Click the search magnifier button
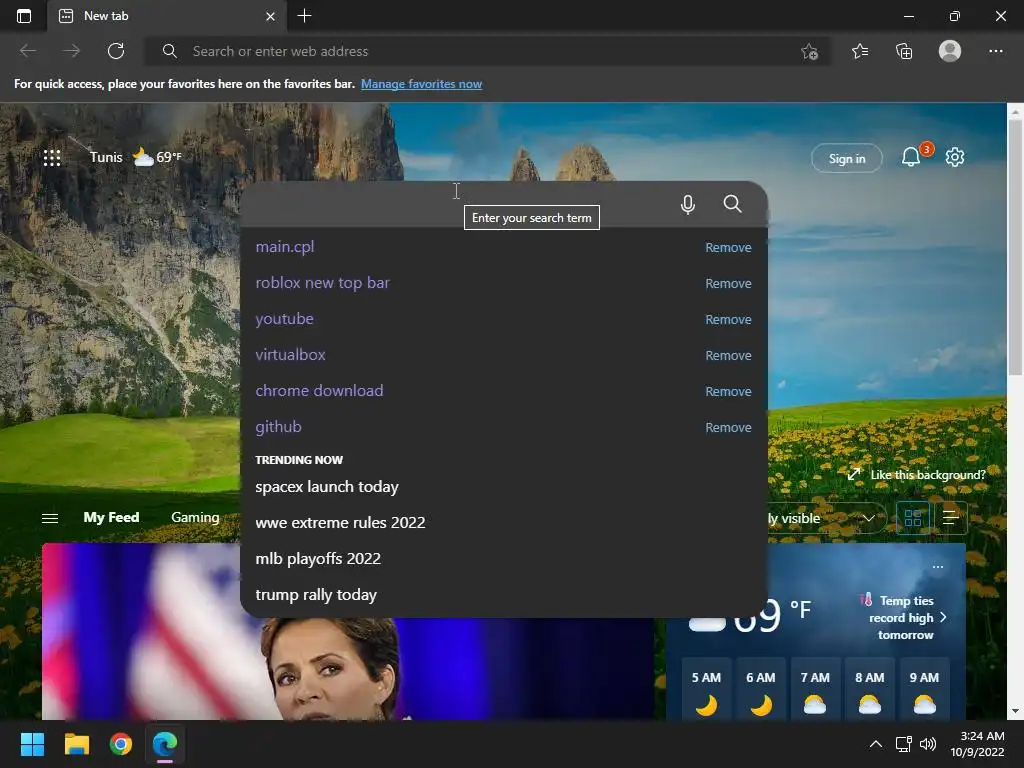 [x=732, y=204]
